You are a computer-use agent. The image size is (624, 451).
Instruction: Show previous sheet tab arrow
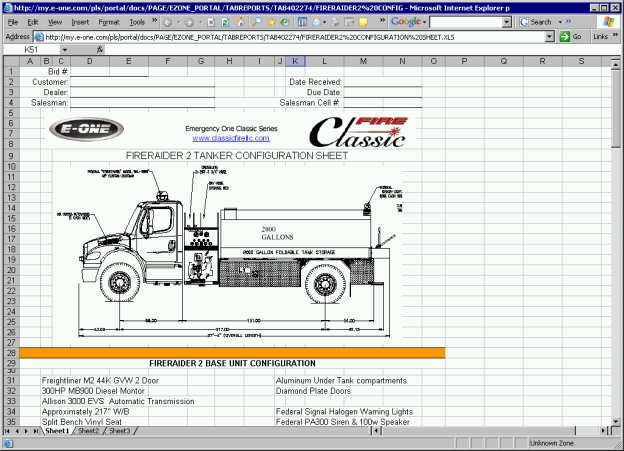pyautogui.click(x=17, y=431)
